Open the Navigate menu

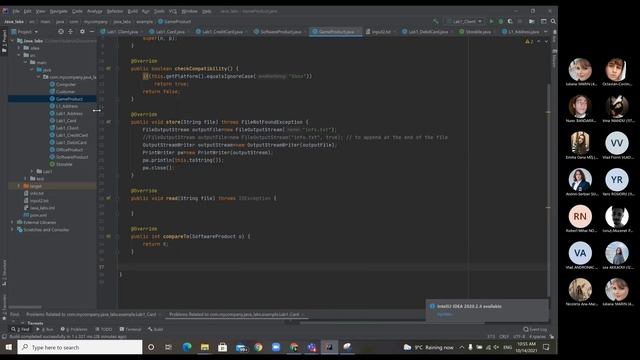pos(58,11)
